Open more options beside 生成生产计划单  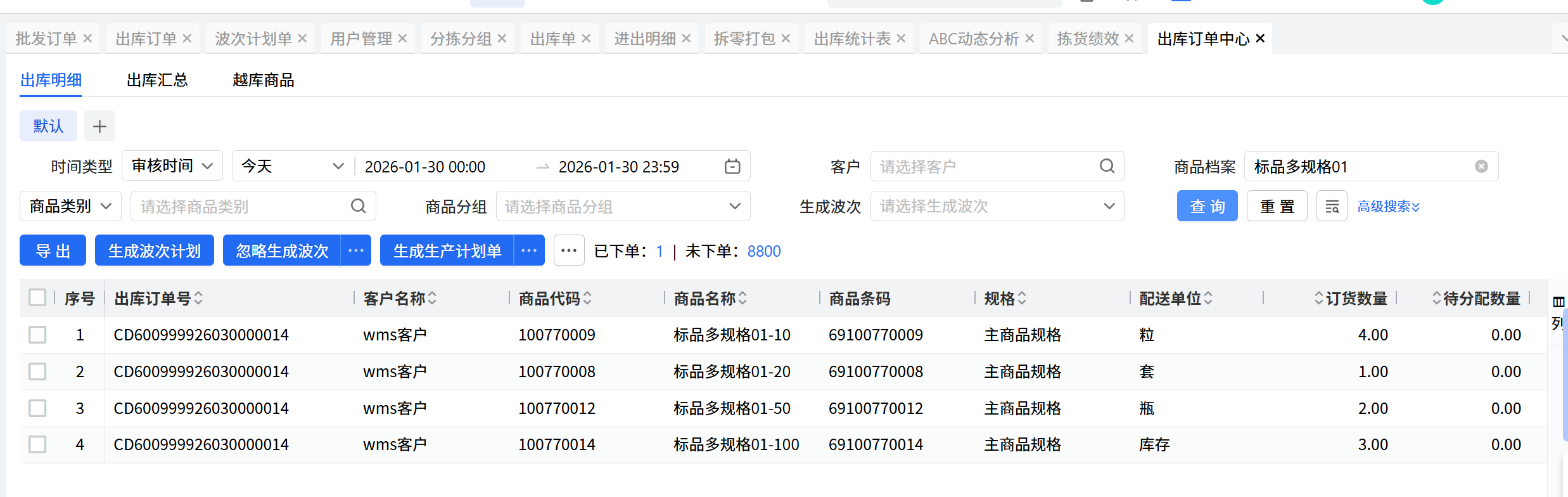(529, 250)
